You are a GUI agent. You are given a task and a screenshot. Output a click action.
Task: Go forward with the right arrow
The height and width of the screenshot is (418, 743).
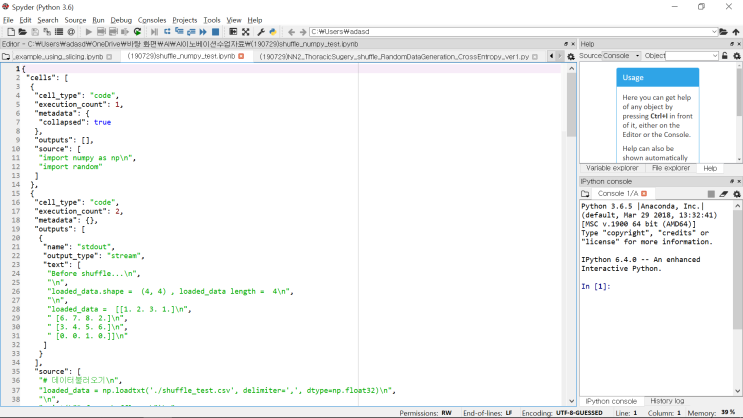(x=303, y=32)
